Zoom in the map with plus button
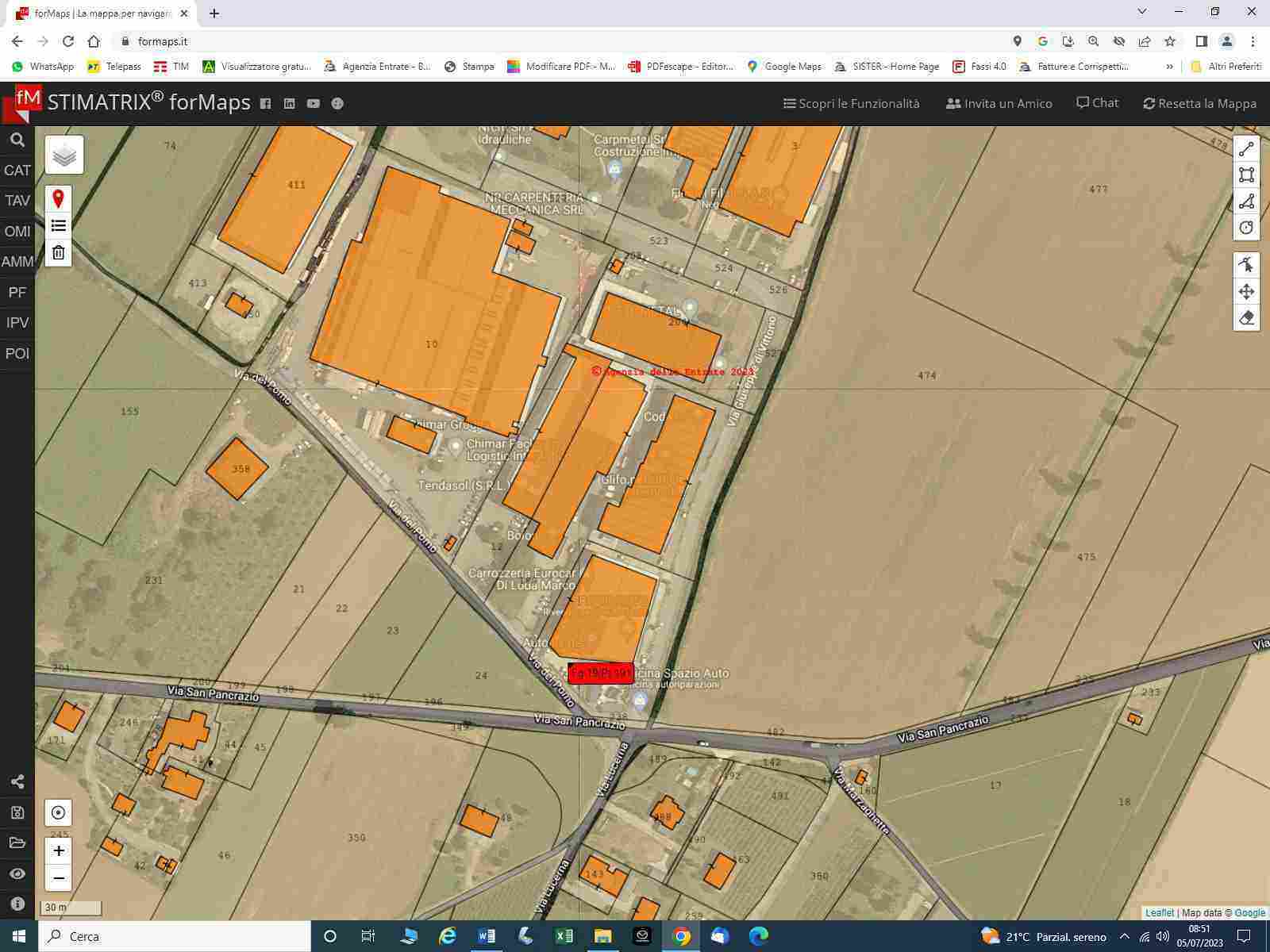1270x952 pixels. [59, 851]
